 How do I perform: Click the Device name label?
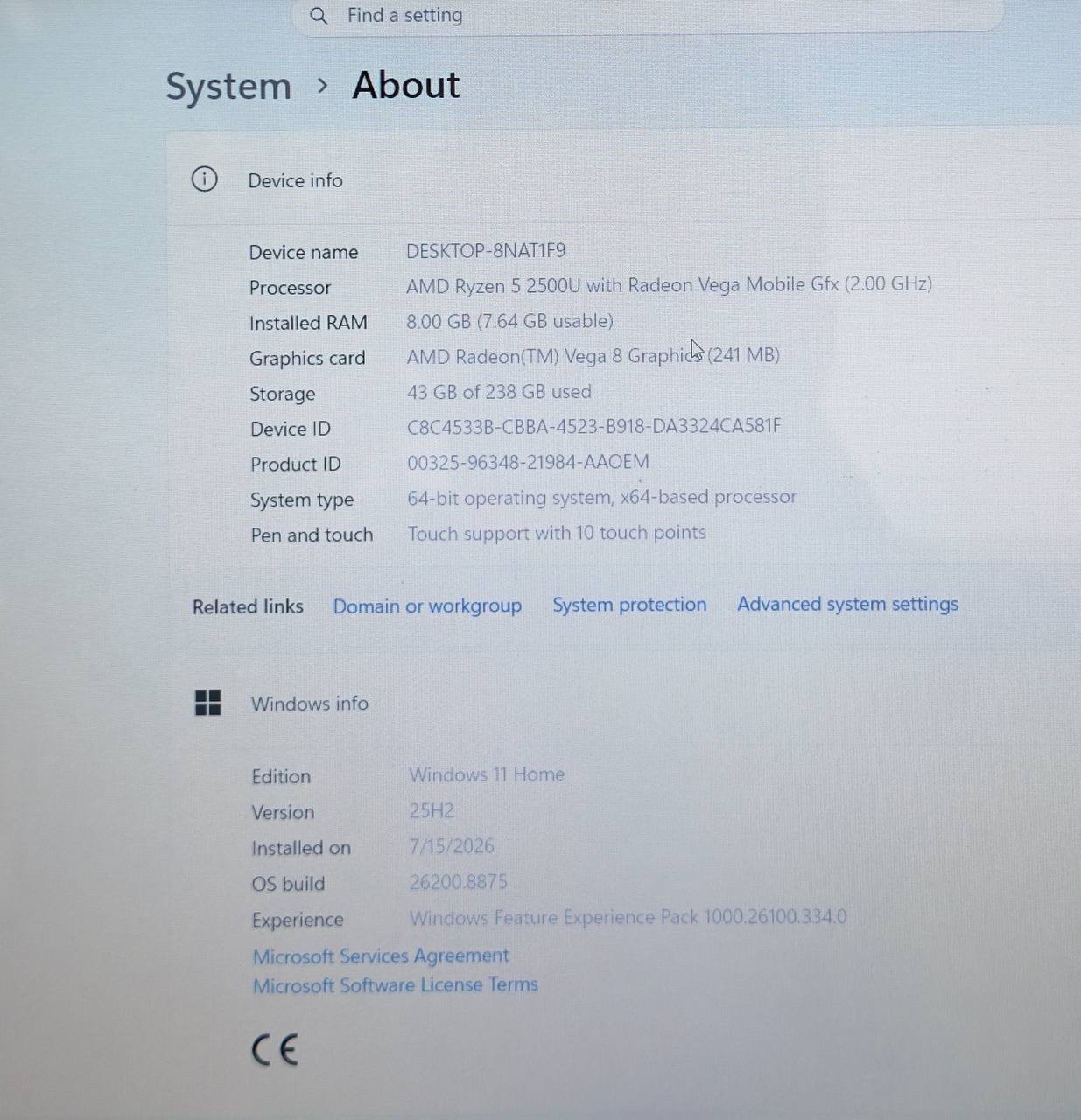pos(304,253)
